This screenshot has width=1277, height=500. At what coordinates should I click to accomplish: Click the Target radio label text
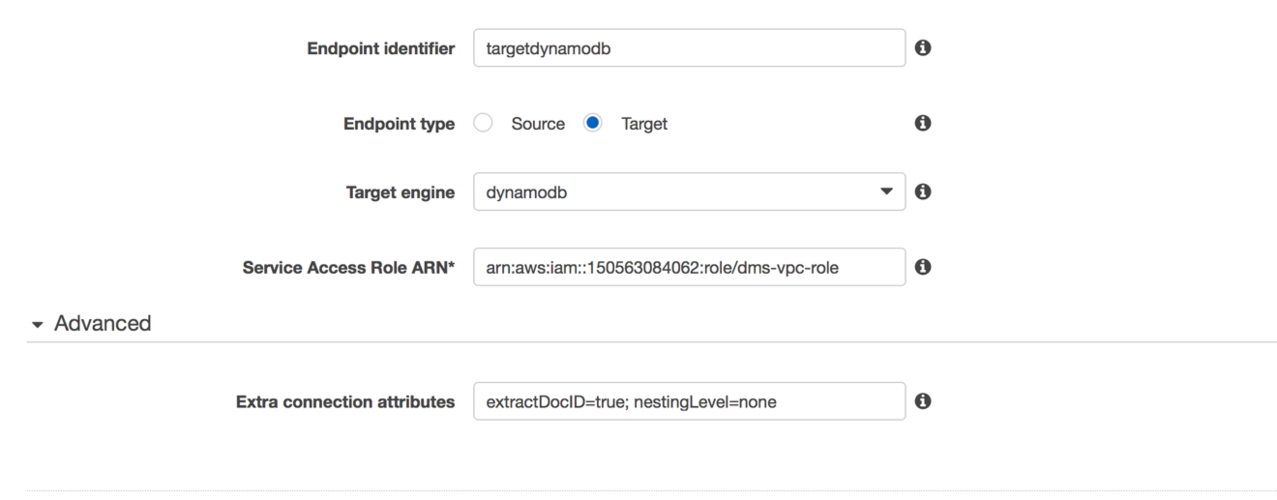click(x=644, y=124)
